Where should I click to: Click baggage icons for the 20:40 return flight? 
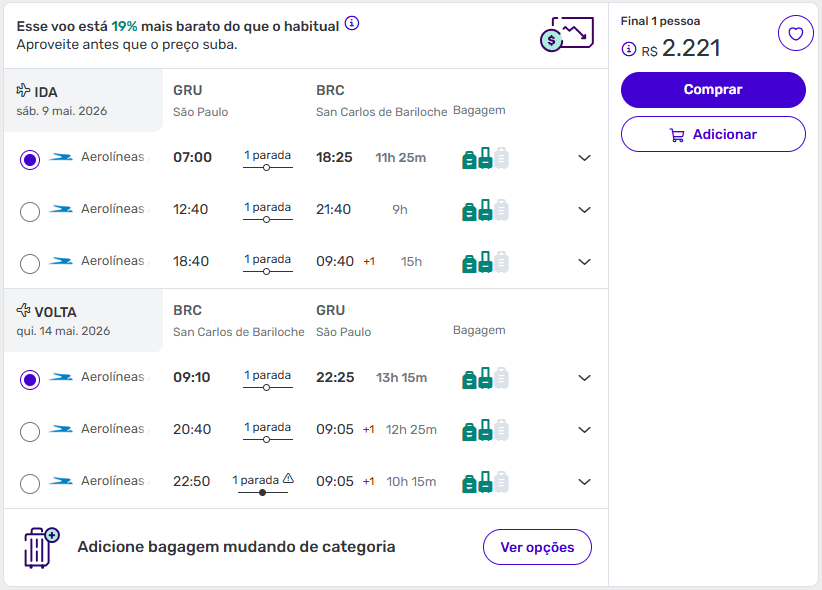pos(485,430)
